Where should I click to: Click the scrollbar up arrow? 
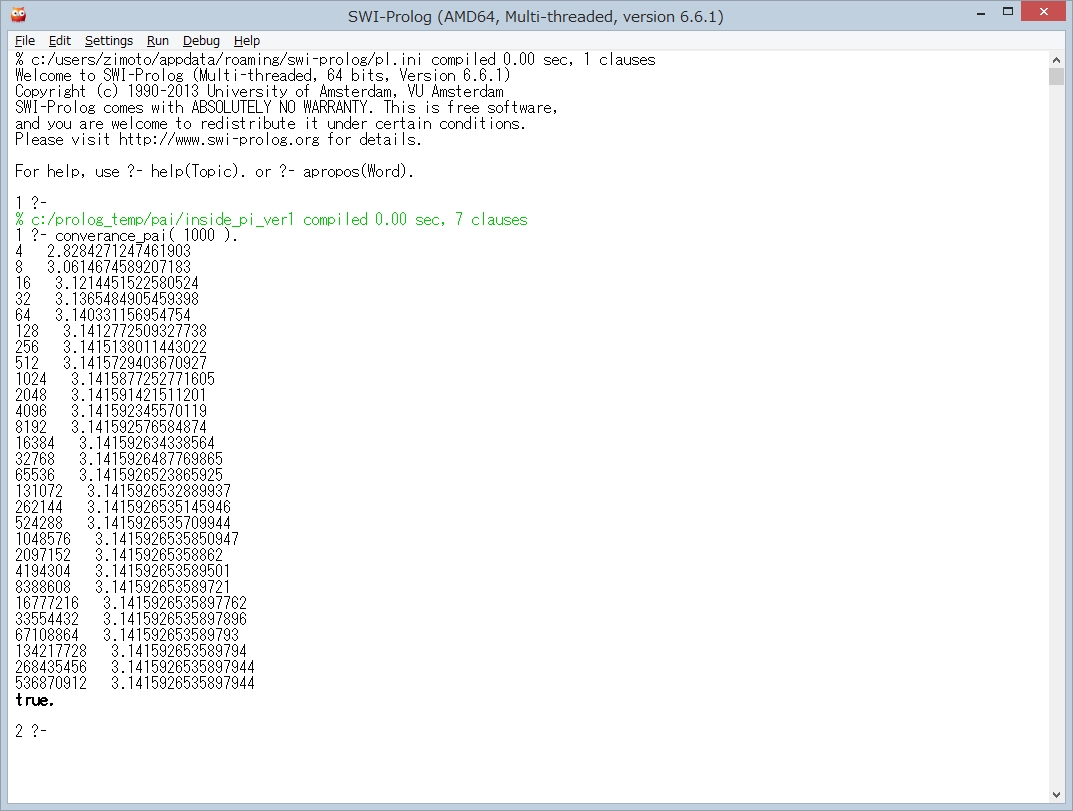pos(1056,60)
